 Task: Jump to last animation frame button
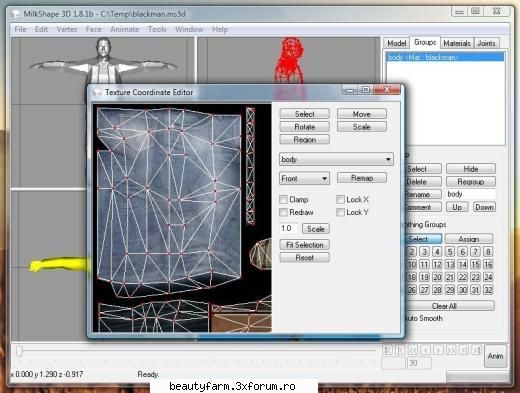[x=477, y=350]
